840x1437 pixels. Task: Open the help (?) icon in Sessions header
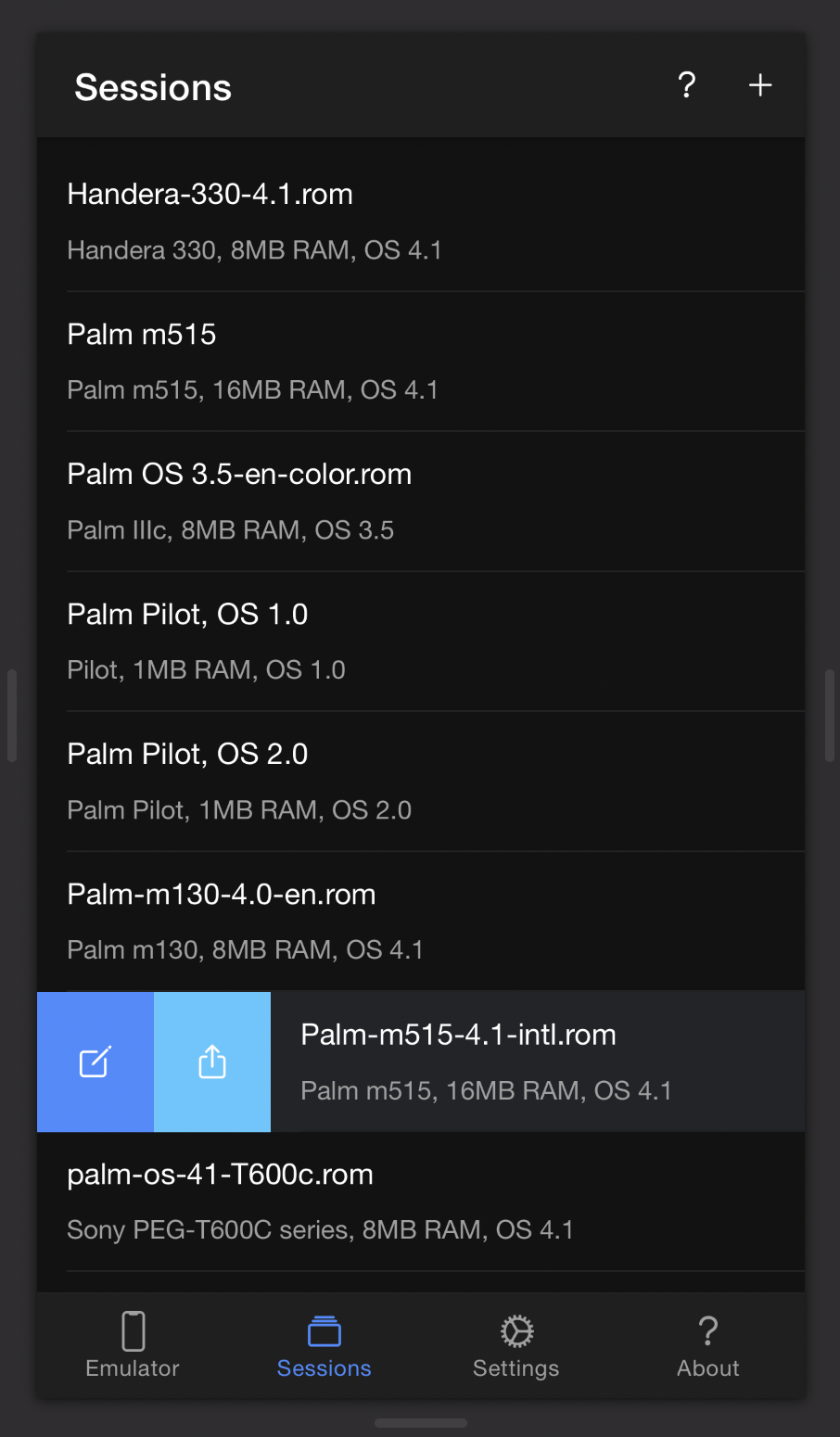686,85
